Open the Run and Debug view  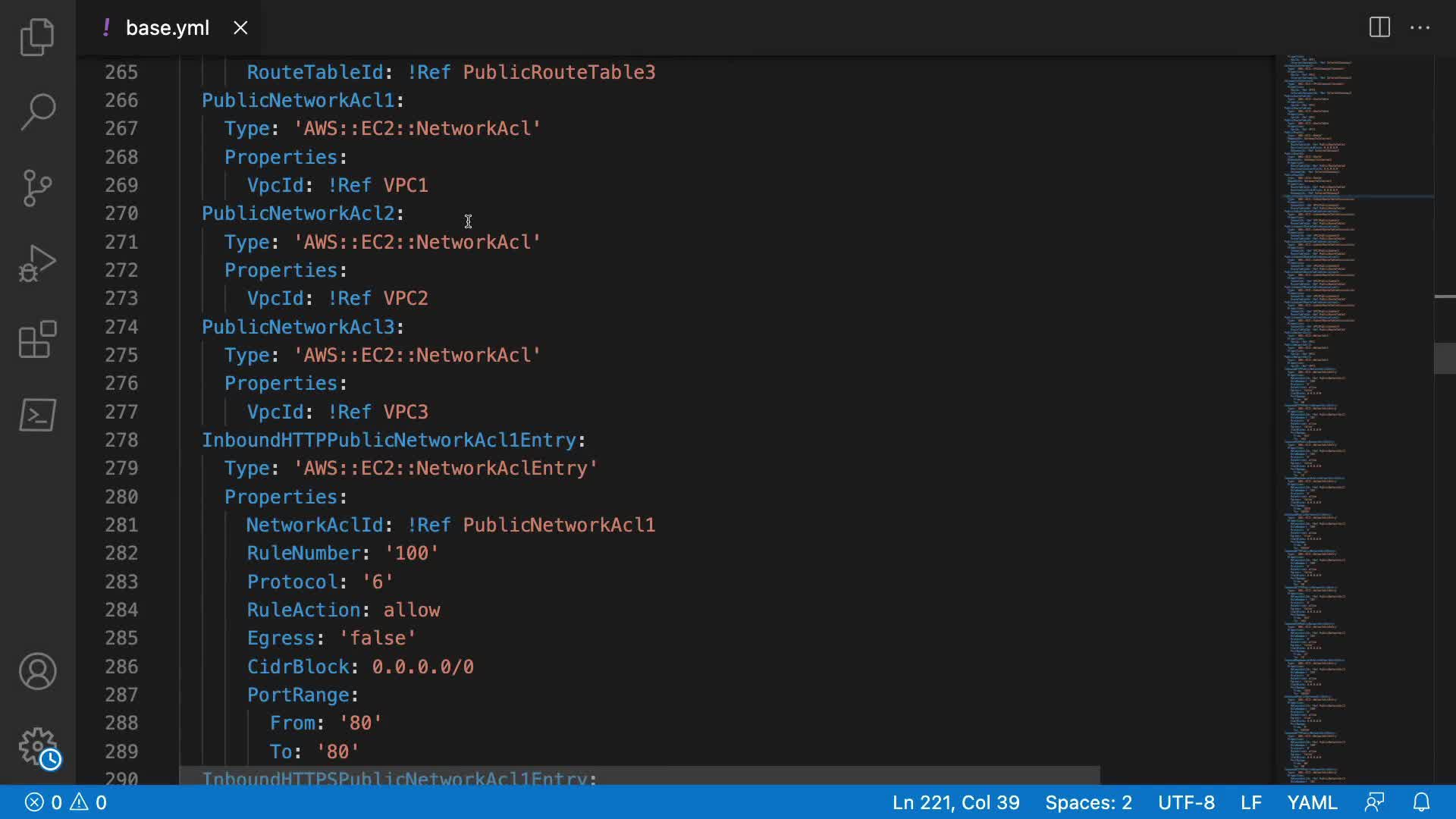pos(37,263)
